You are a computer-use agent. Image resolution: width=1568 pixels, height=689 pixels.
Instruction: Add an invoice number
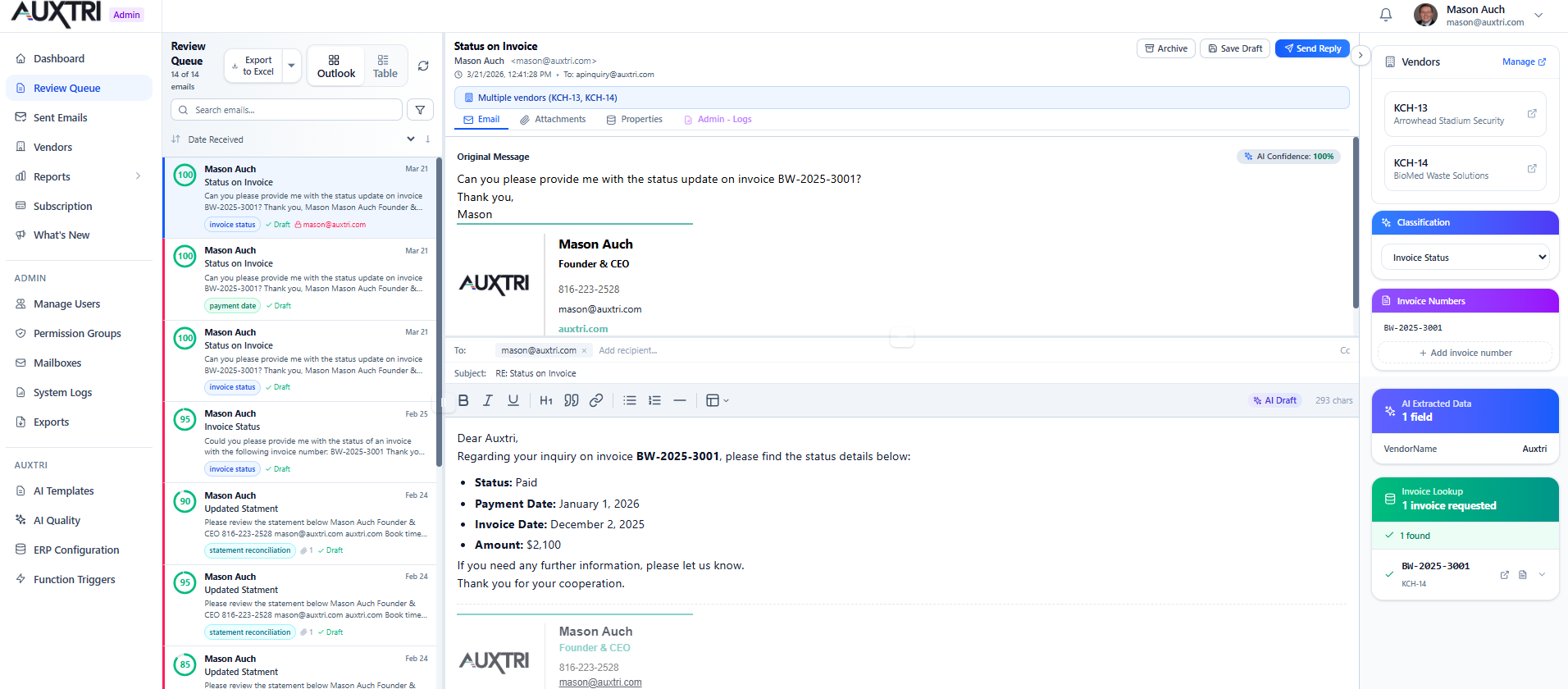pos(1465,353)
